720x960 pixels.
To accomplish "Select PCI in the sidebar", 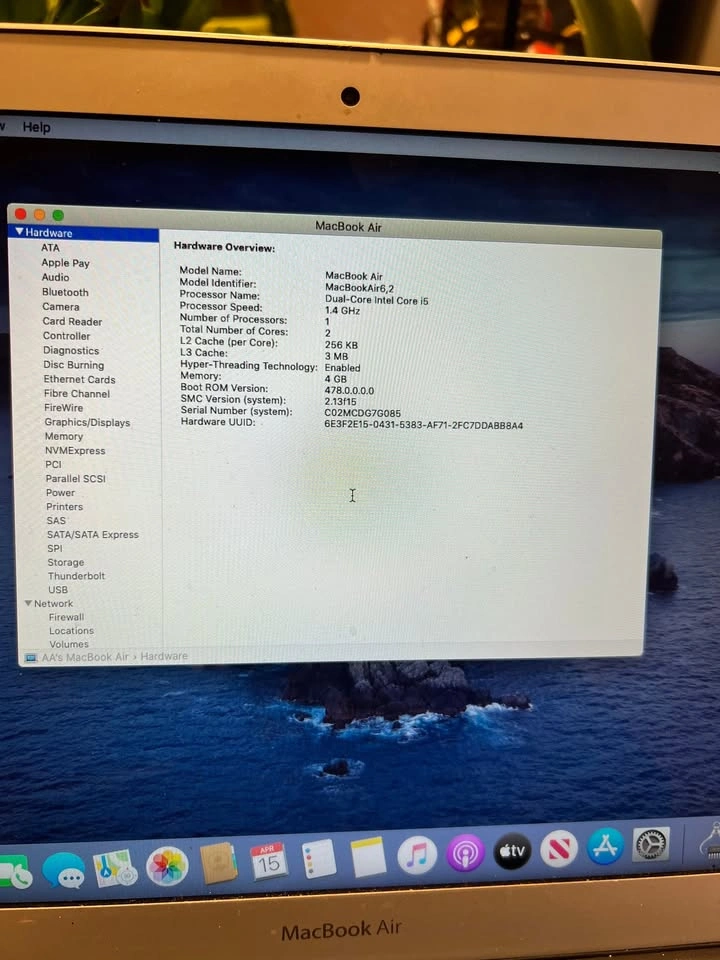I will coord(53,465).
